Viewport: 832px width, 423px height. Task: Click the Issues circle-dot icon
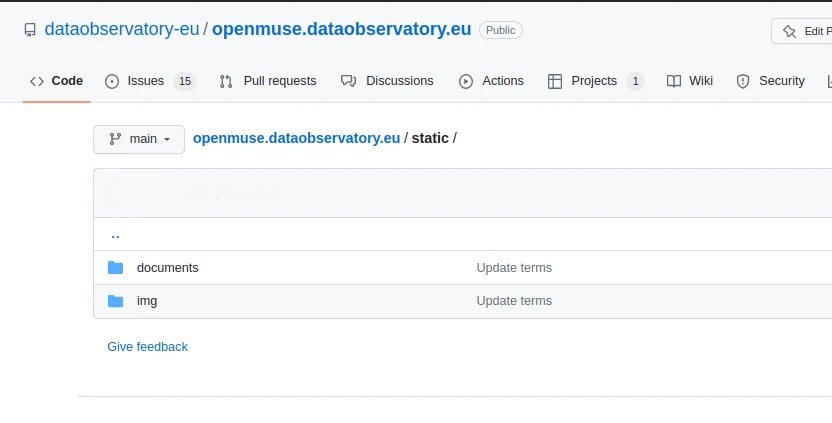coord(112,81)
